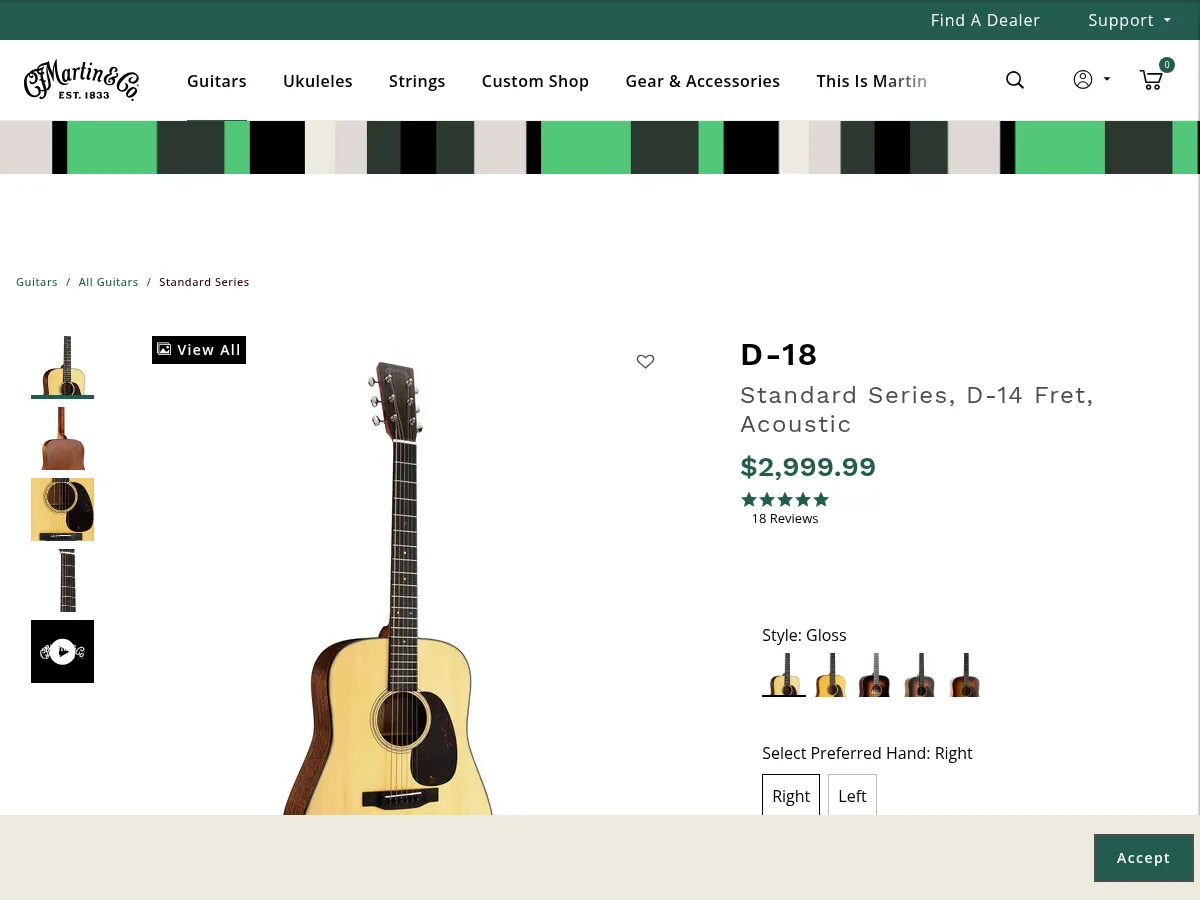Image resolution: width=1200 pixels, height=900 pixels.
Task: Open the Guitars menu
Action: click(216, 81)
